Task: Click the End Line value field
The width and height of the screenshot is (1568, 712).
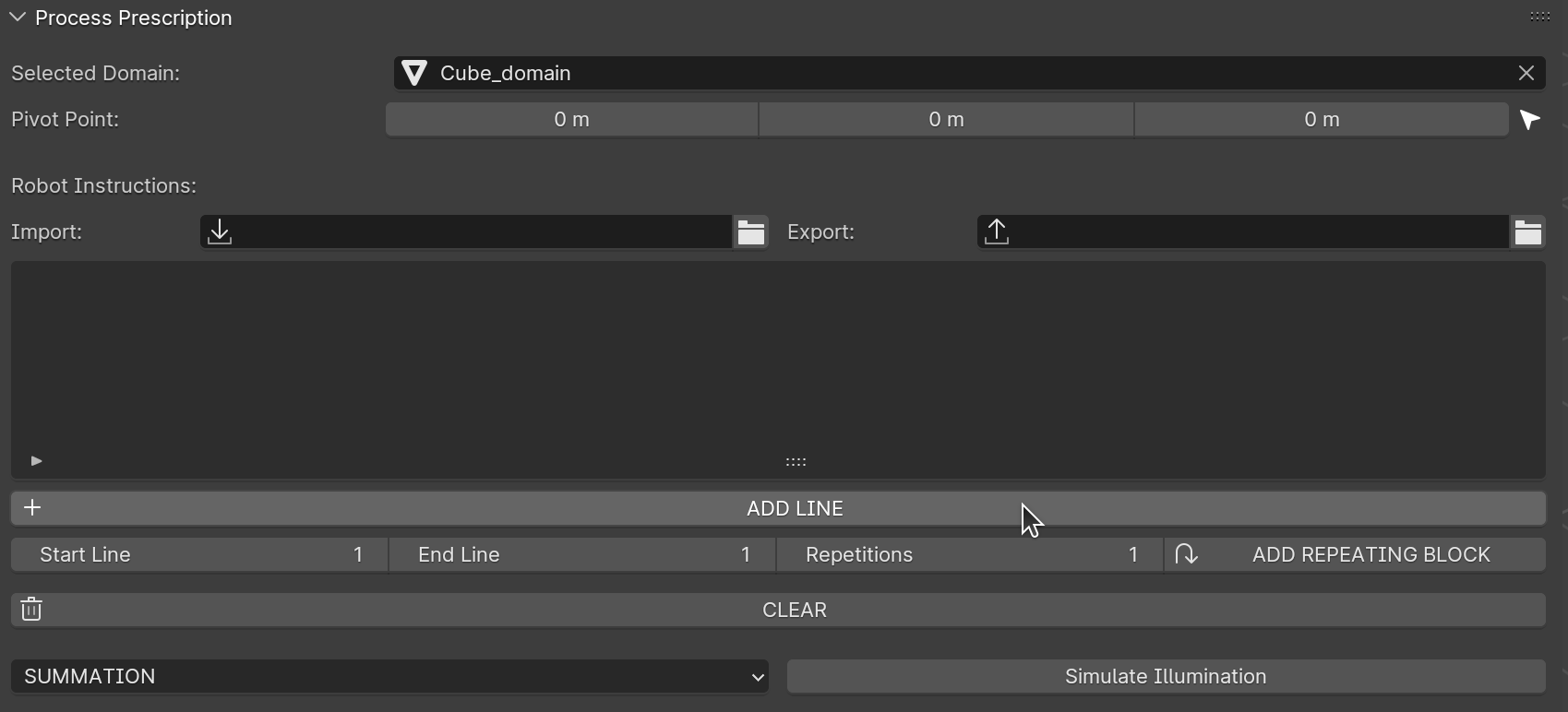Action: pyautogui.click(x=582, y=555)
